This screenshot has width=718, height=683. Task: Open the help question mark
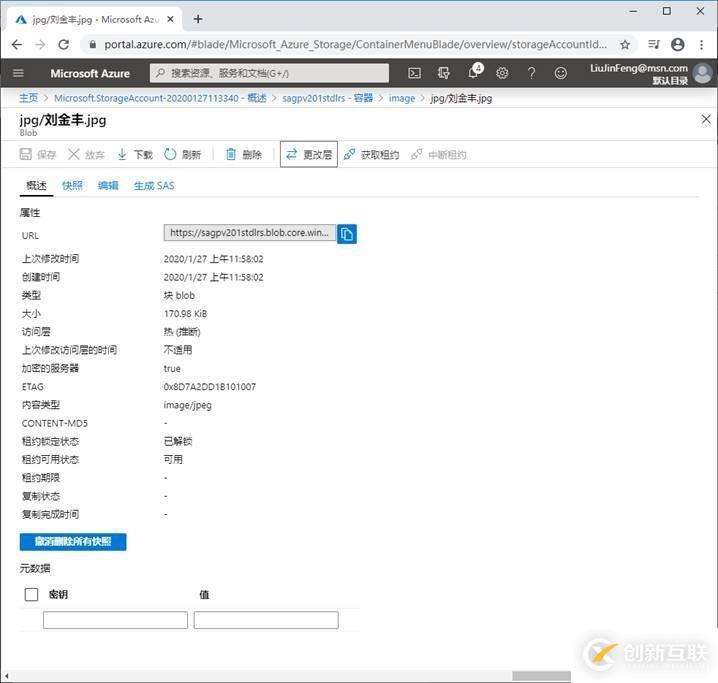(531, 73)
